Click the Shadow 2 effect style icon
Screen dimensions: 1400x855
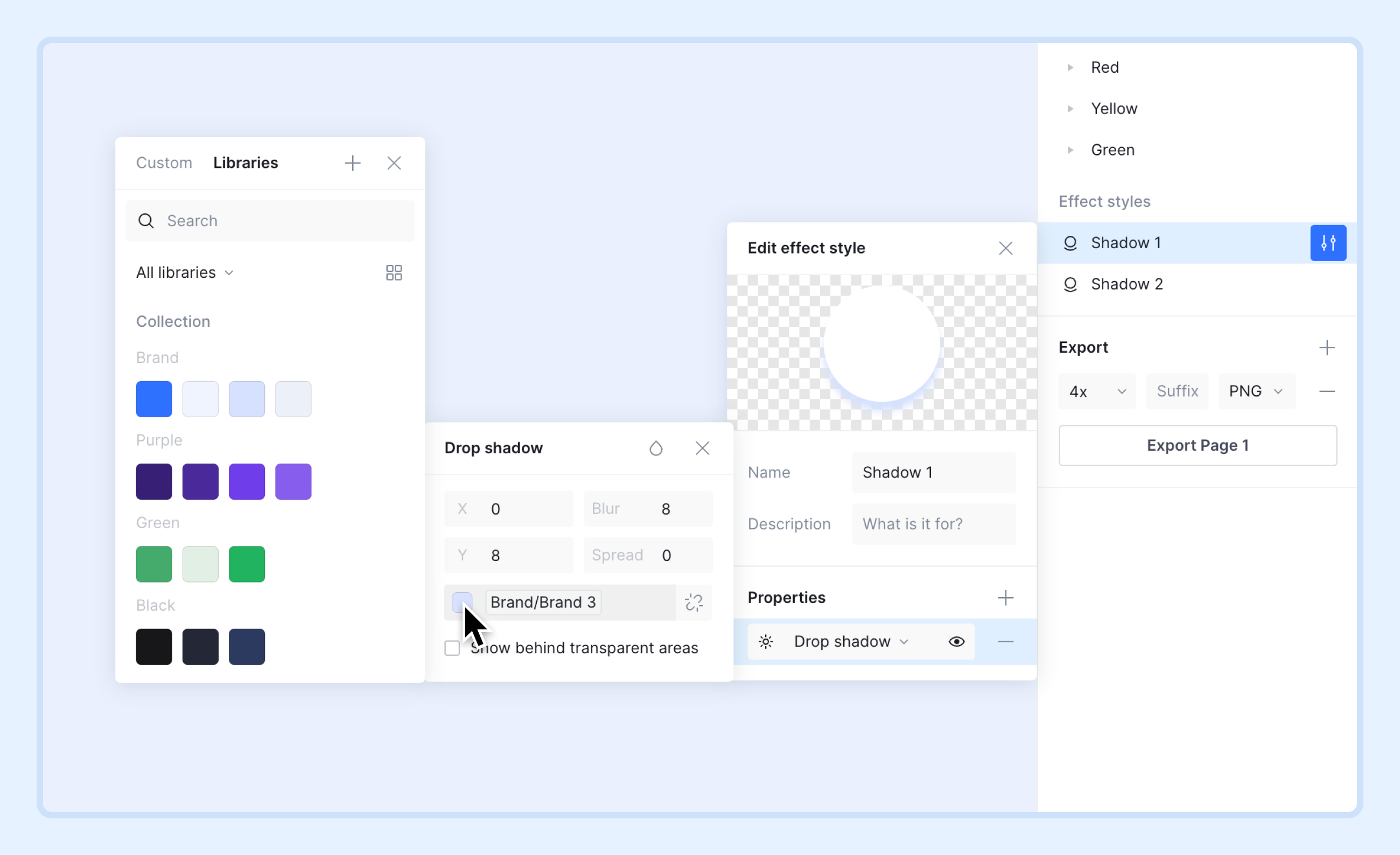pyautogui.click(x=1070, y=284)
